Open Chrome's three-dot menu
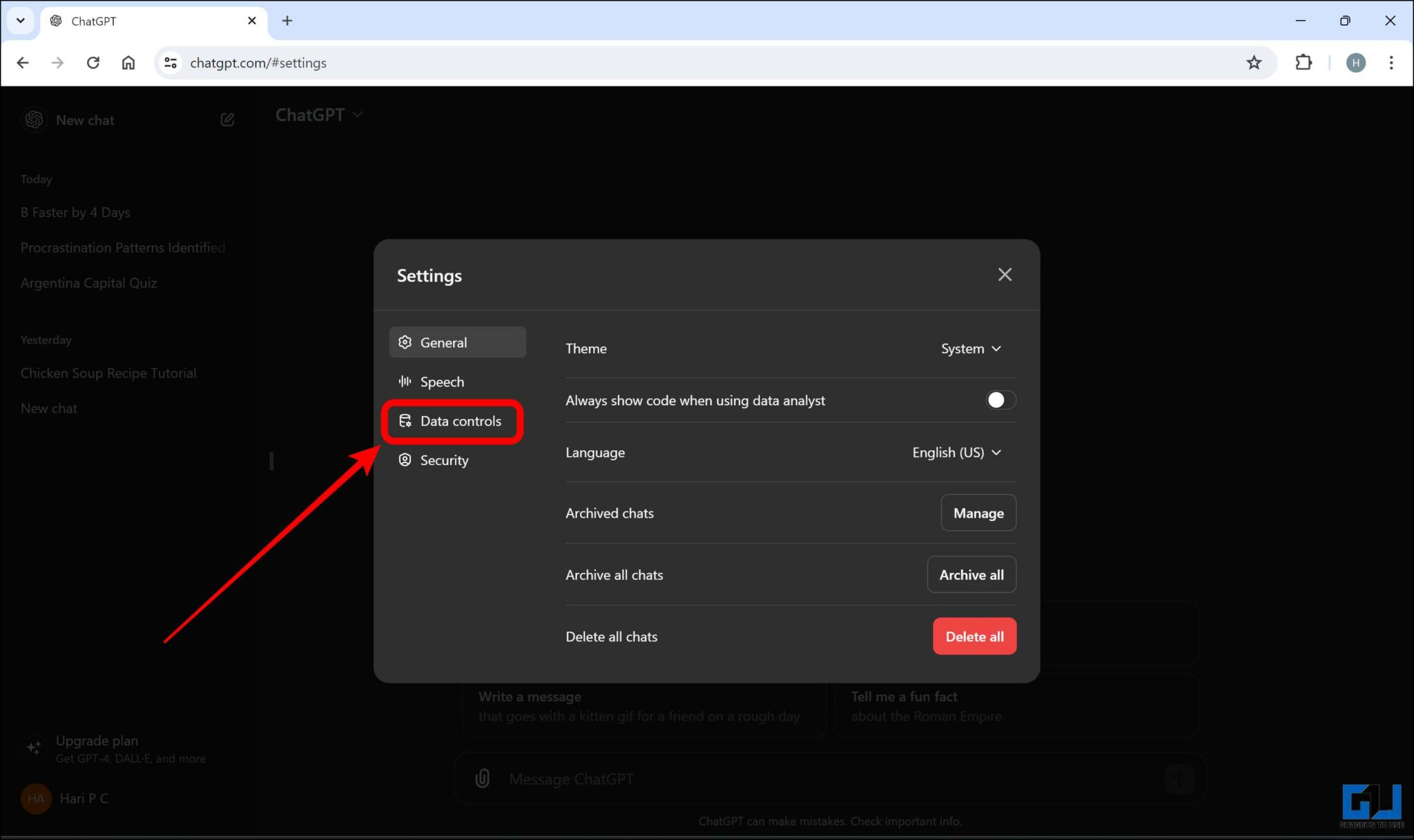Screen dimensions: 1414x840 [1392, 62]
